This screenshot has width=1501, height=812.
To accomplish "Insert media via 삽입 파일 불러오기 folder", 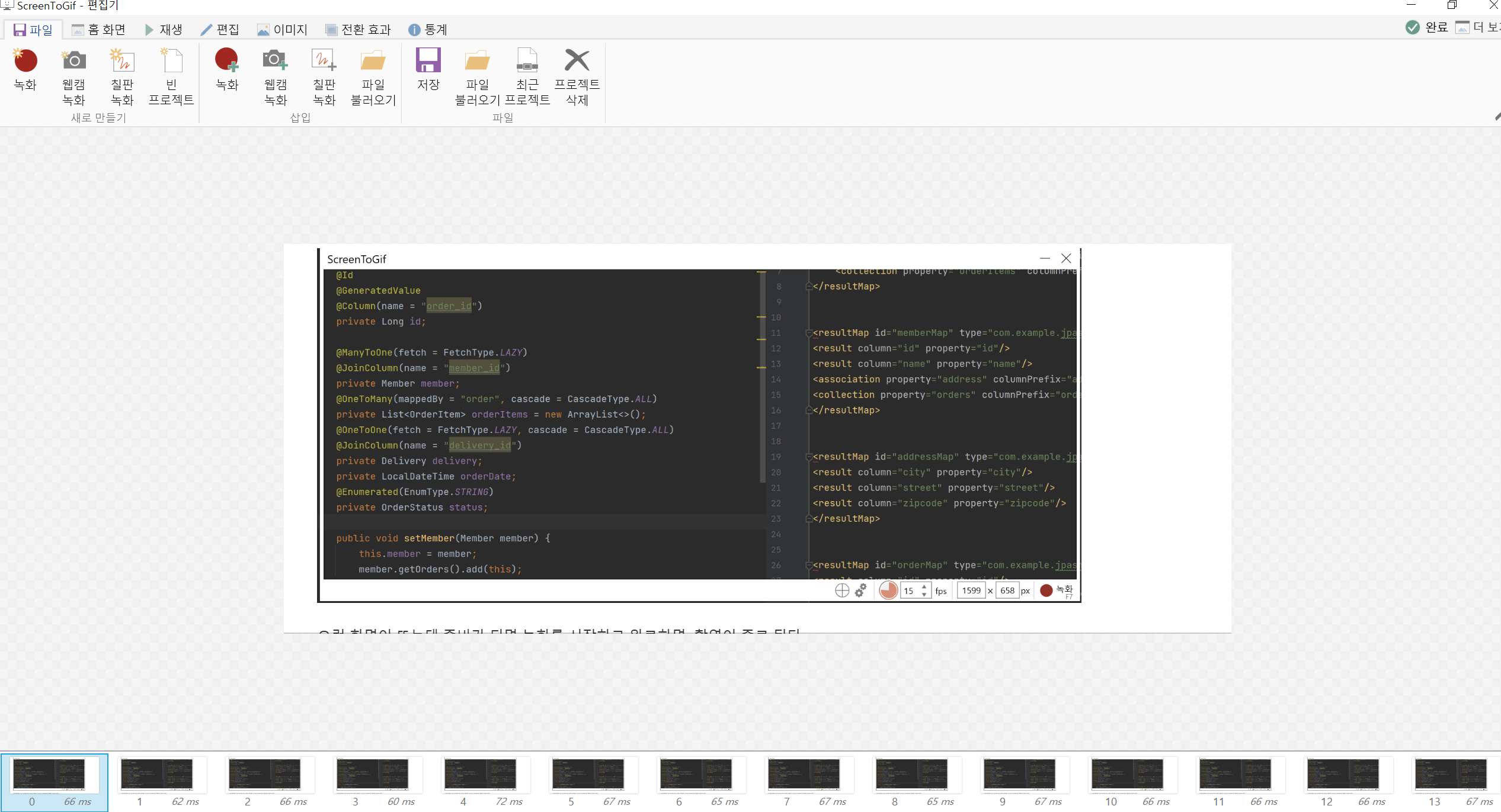I will pos(373,61).
